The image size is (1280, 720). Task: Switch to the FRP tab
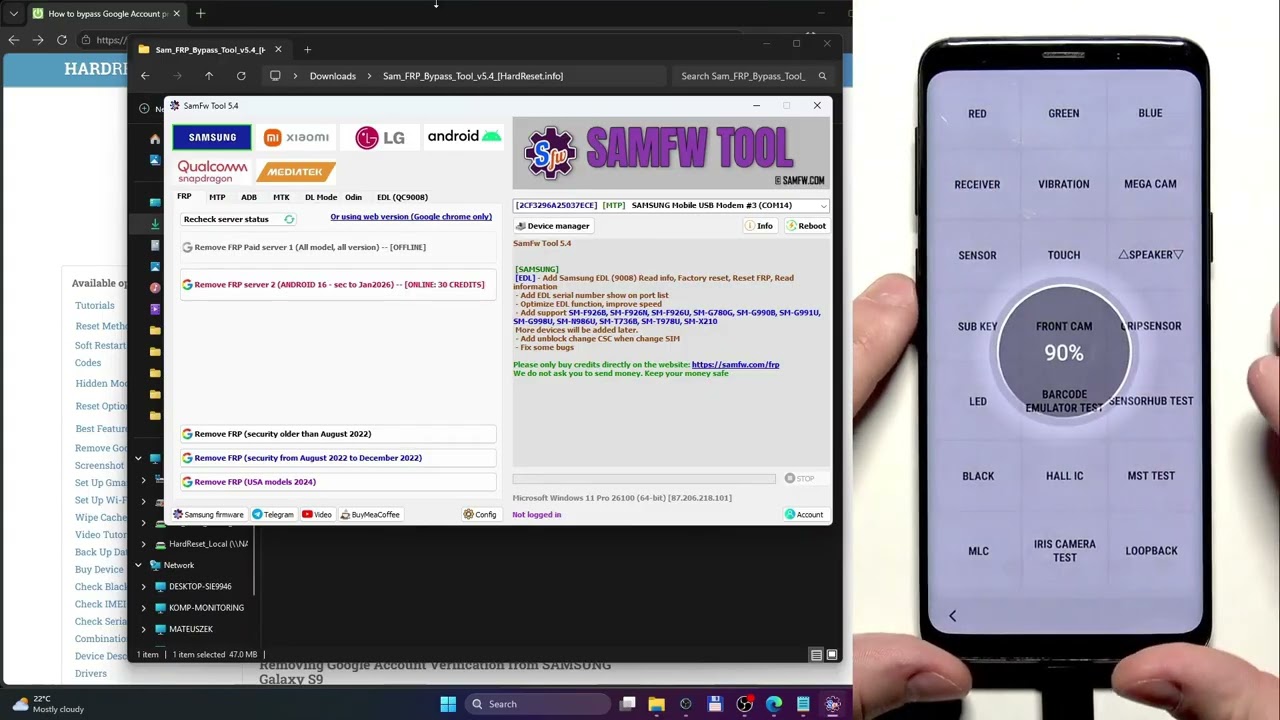click(x=184, y=197)
